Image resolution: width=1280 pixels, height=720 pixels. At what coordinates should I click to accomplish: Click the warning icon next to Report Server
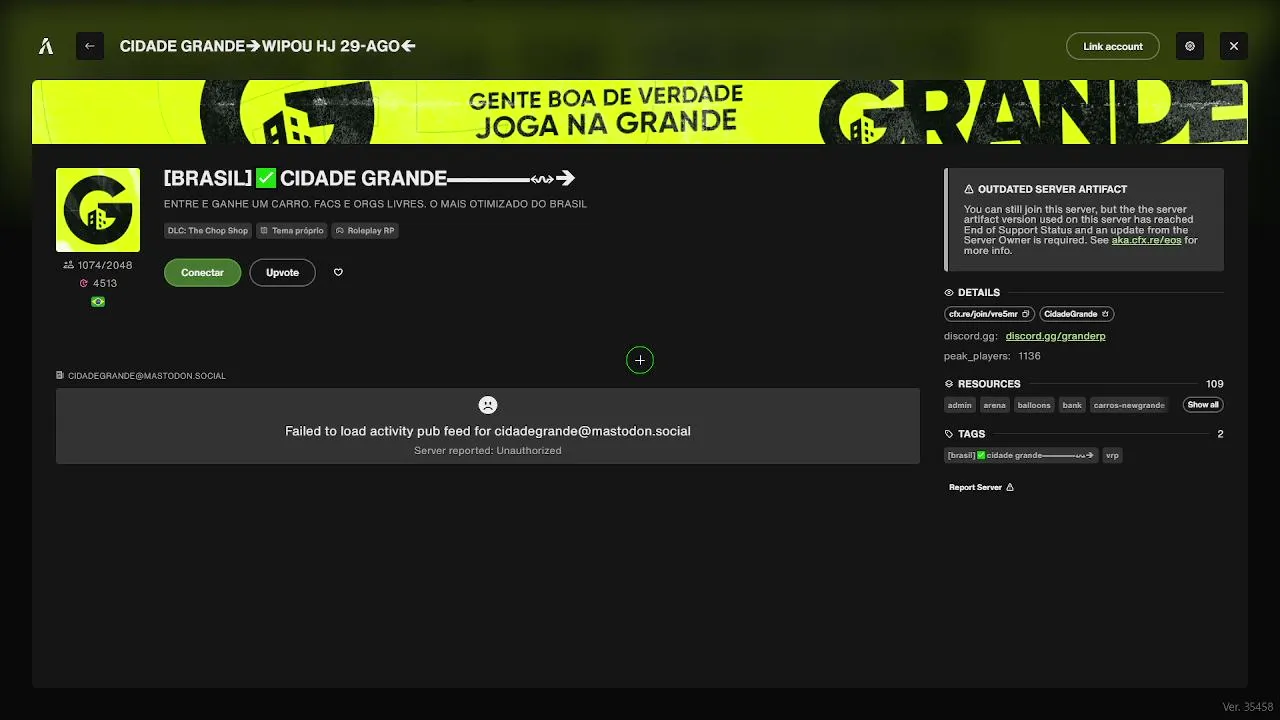pos(1010,487)
